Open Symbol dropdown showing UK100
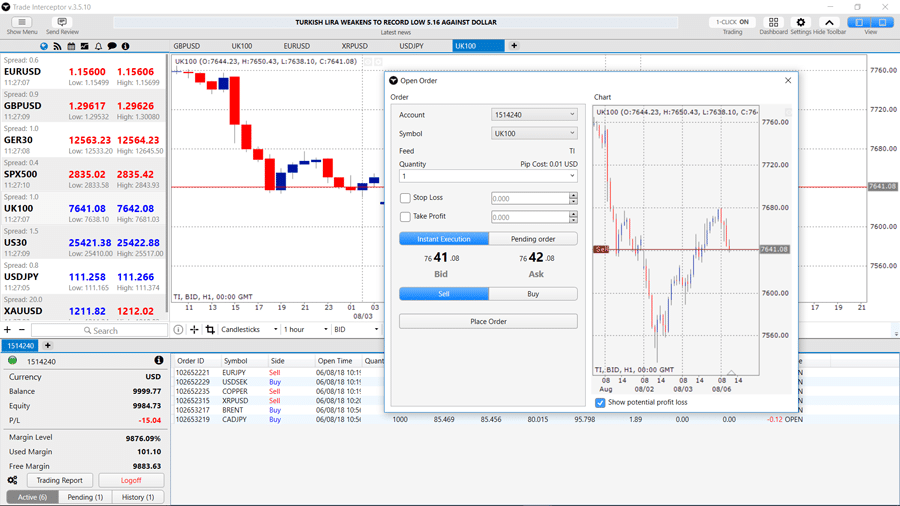The width and height of the screenshot is (900, 506). pos(534,133)
